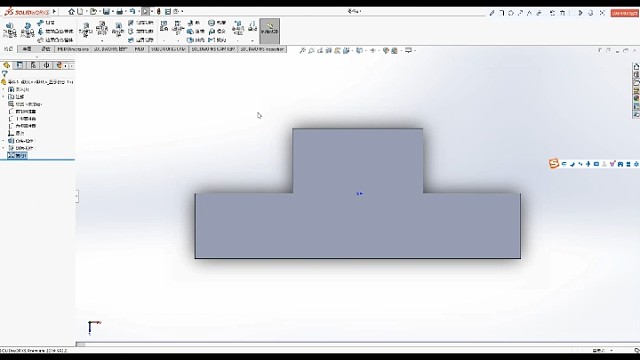Switch to the DisplayManager tab

[x=59, y=65]
